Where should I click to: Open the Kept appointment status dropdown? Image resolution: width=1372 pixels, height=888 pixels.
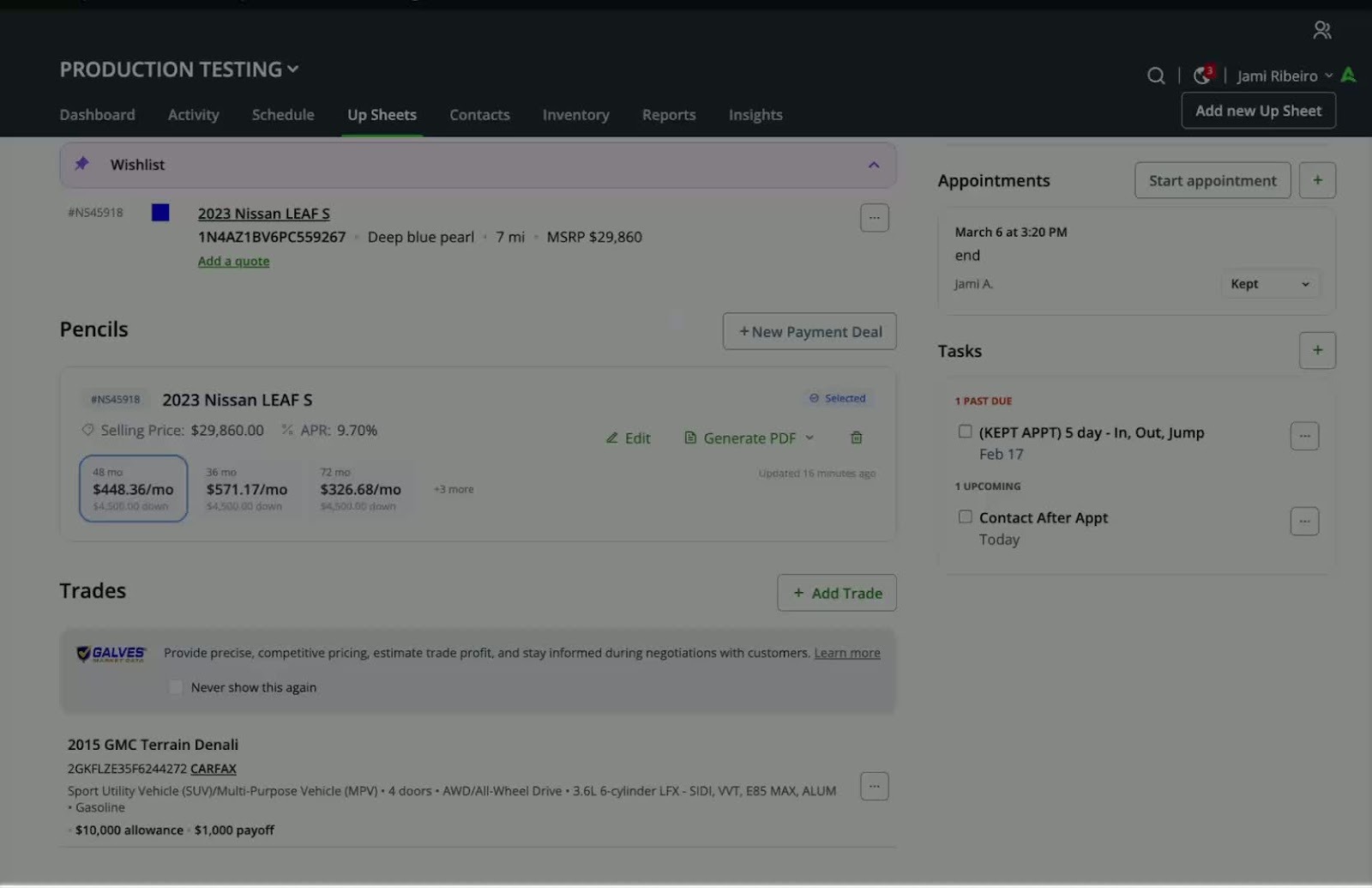pos(1269,285)
